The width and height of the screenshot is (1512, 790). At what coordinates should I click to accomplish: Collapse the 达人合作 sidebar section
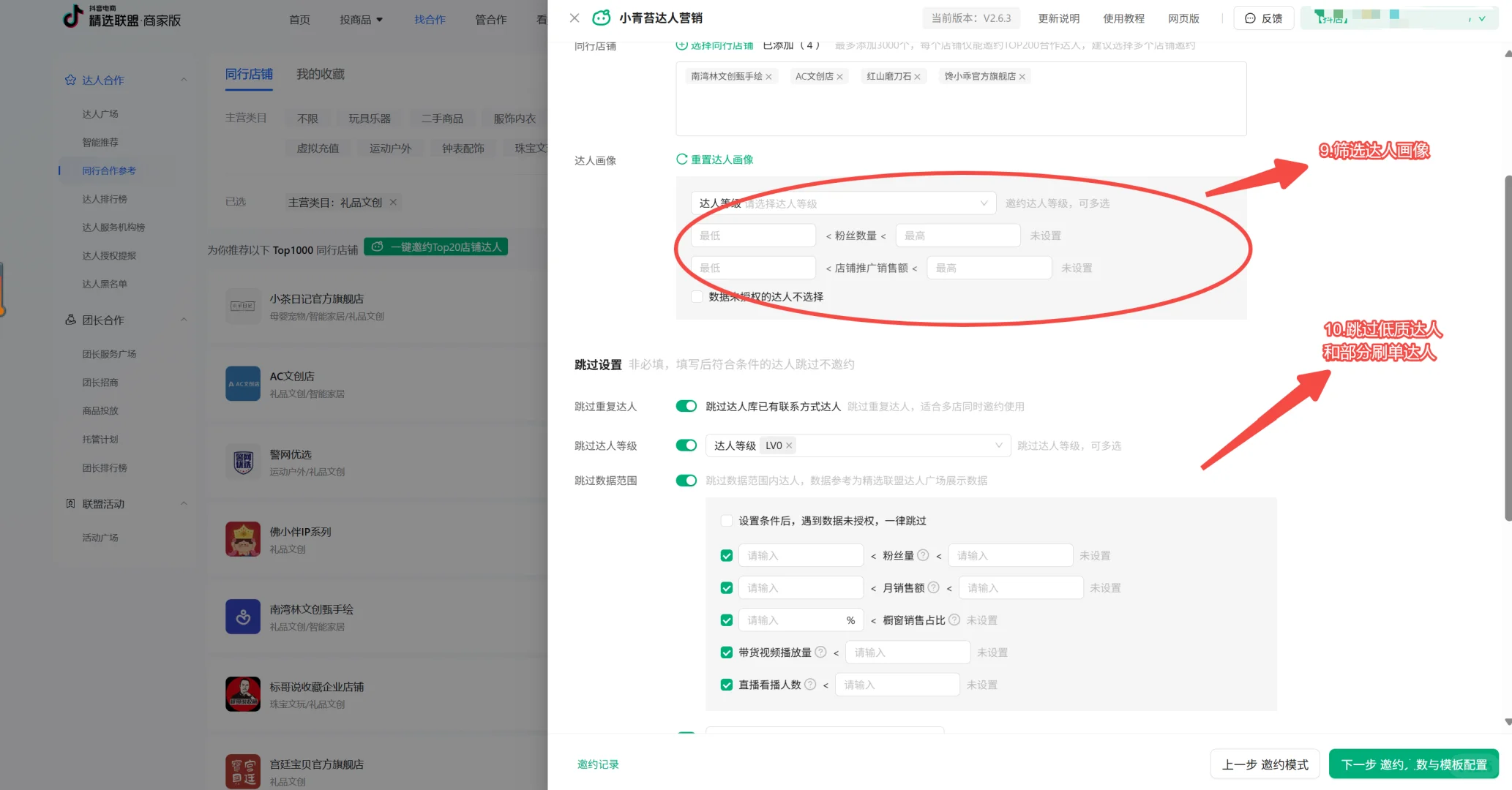click(184, 80)
